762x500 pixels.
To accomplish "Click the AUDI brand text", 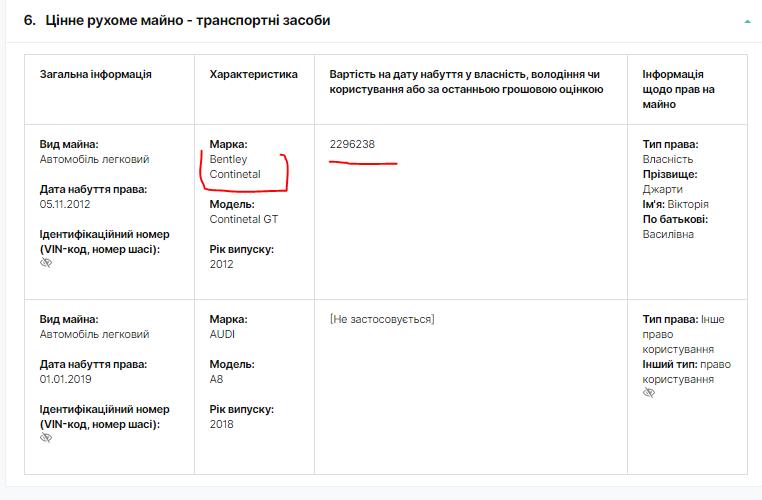I will (222, 334).
